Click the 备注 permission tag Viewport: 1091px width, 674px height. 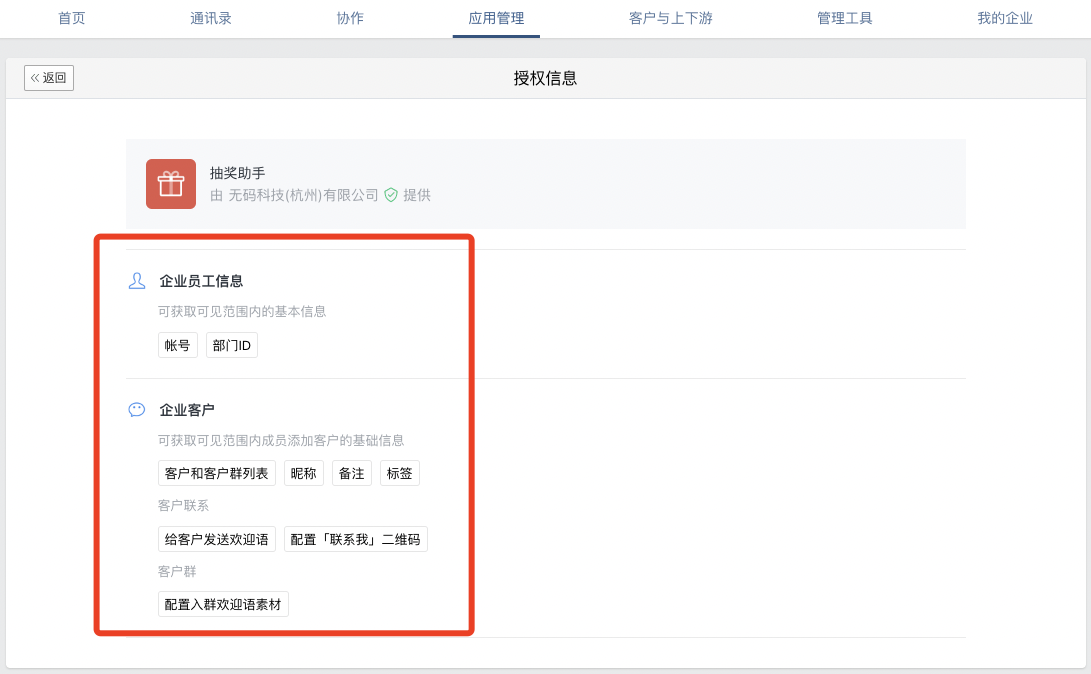click(352, 474)
